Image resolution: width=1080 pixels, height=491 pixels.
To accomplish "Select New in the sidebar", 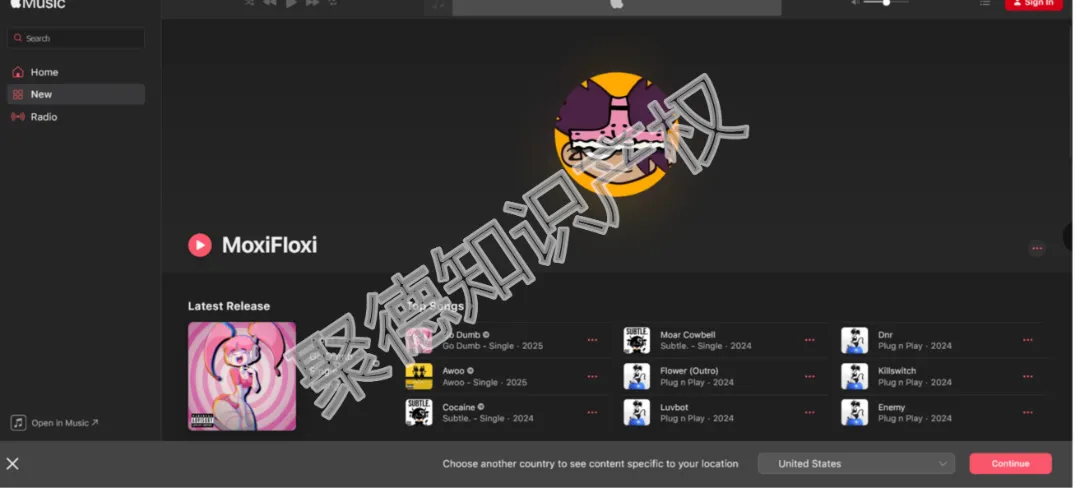I will click(76, 94).
